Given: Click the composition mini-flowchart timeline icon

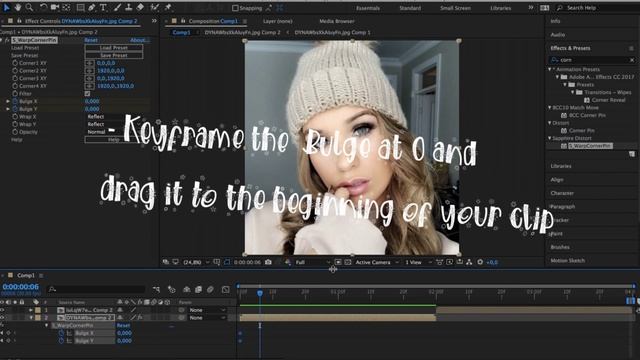Looking at the screenshot, I should (156, 289).
